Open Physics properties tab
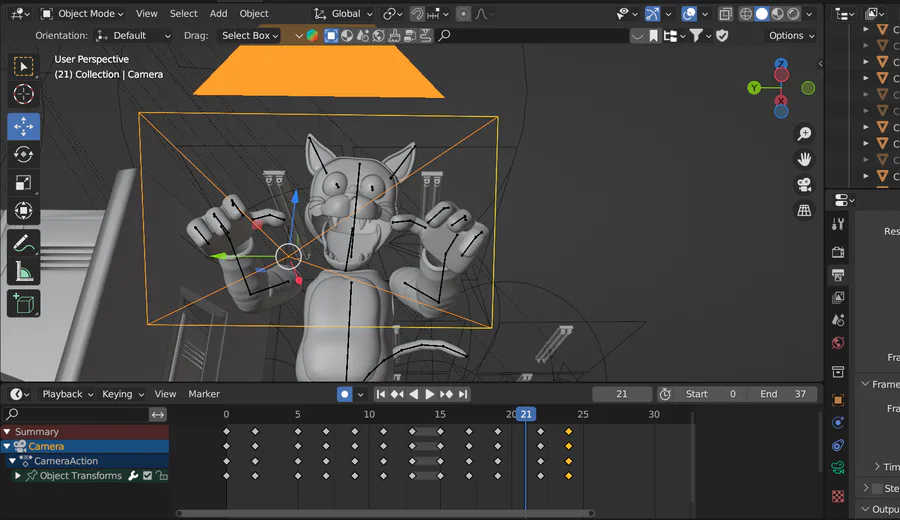The height and width of the screenshot is (520, 900). tap(838, 423)
